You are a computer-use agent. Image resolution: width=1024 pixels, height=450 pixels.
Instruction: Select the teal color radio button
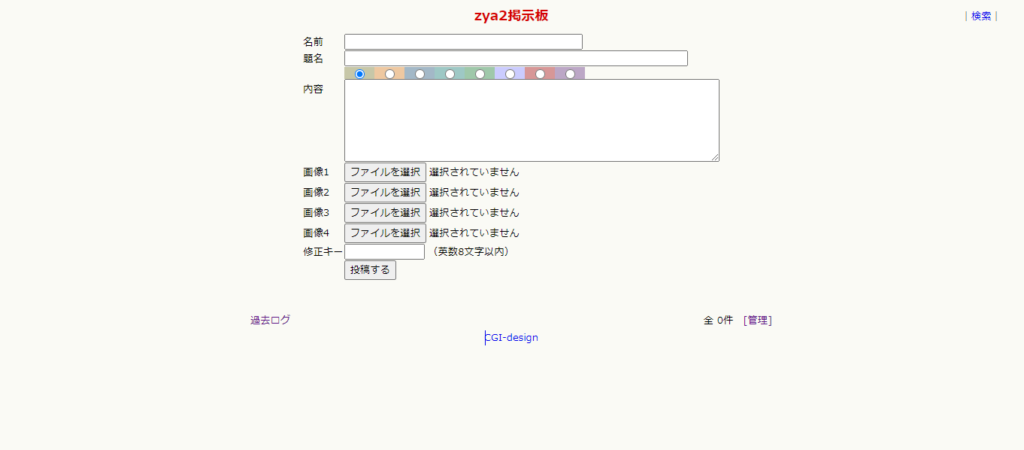[450, 74]
